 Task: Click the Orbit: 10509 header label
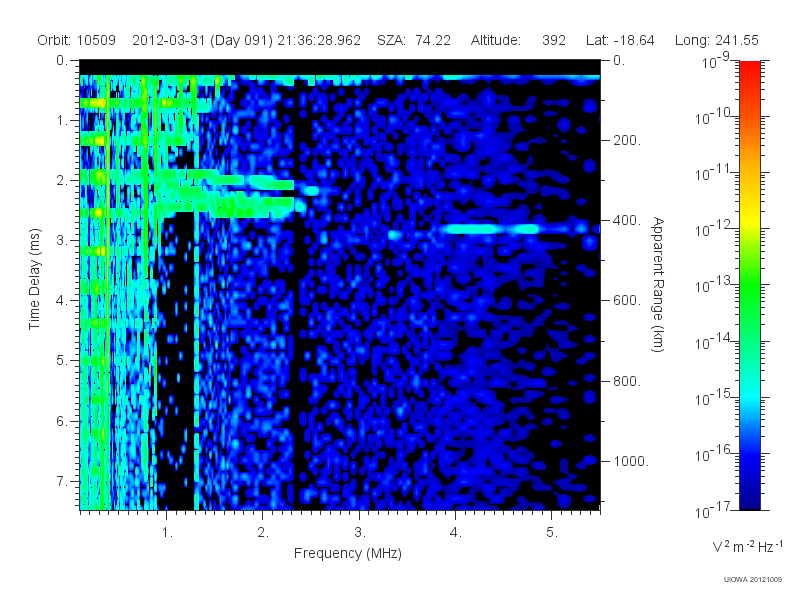tap(77, 40)
